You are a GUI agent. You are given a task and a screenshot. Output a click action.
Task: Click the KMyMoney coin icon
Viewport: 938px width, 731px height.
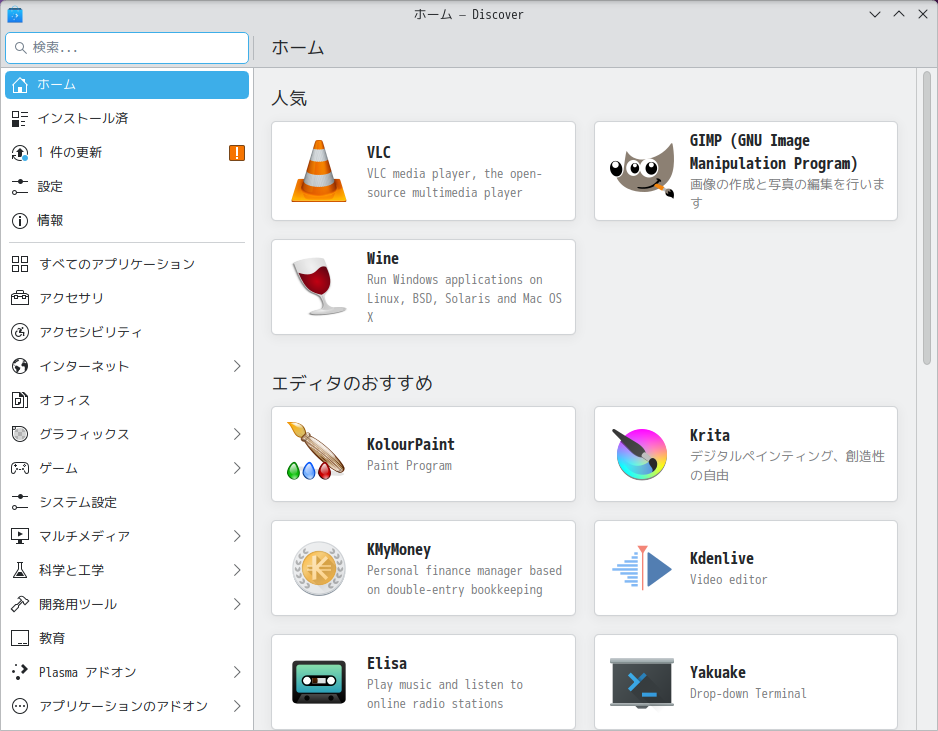pos(319,568)
